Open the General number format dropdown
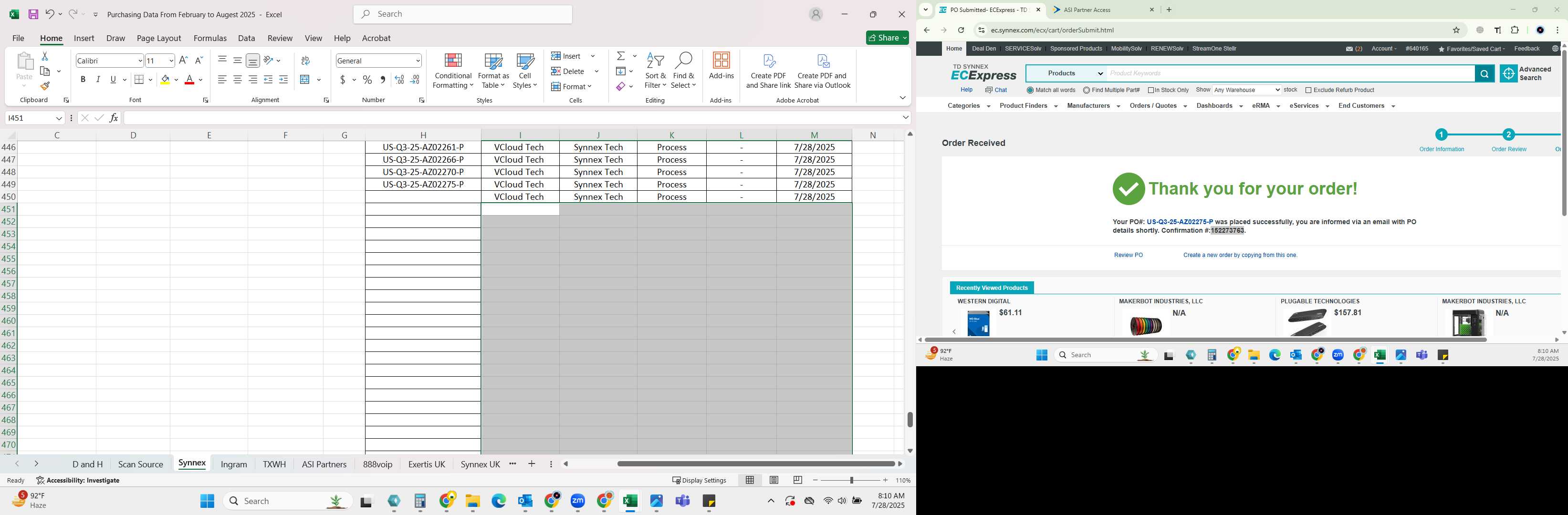The height and width of the screenshot is (515, 1568). click(418, 61)
